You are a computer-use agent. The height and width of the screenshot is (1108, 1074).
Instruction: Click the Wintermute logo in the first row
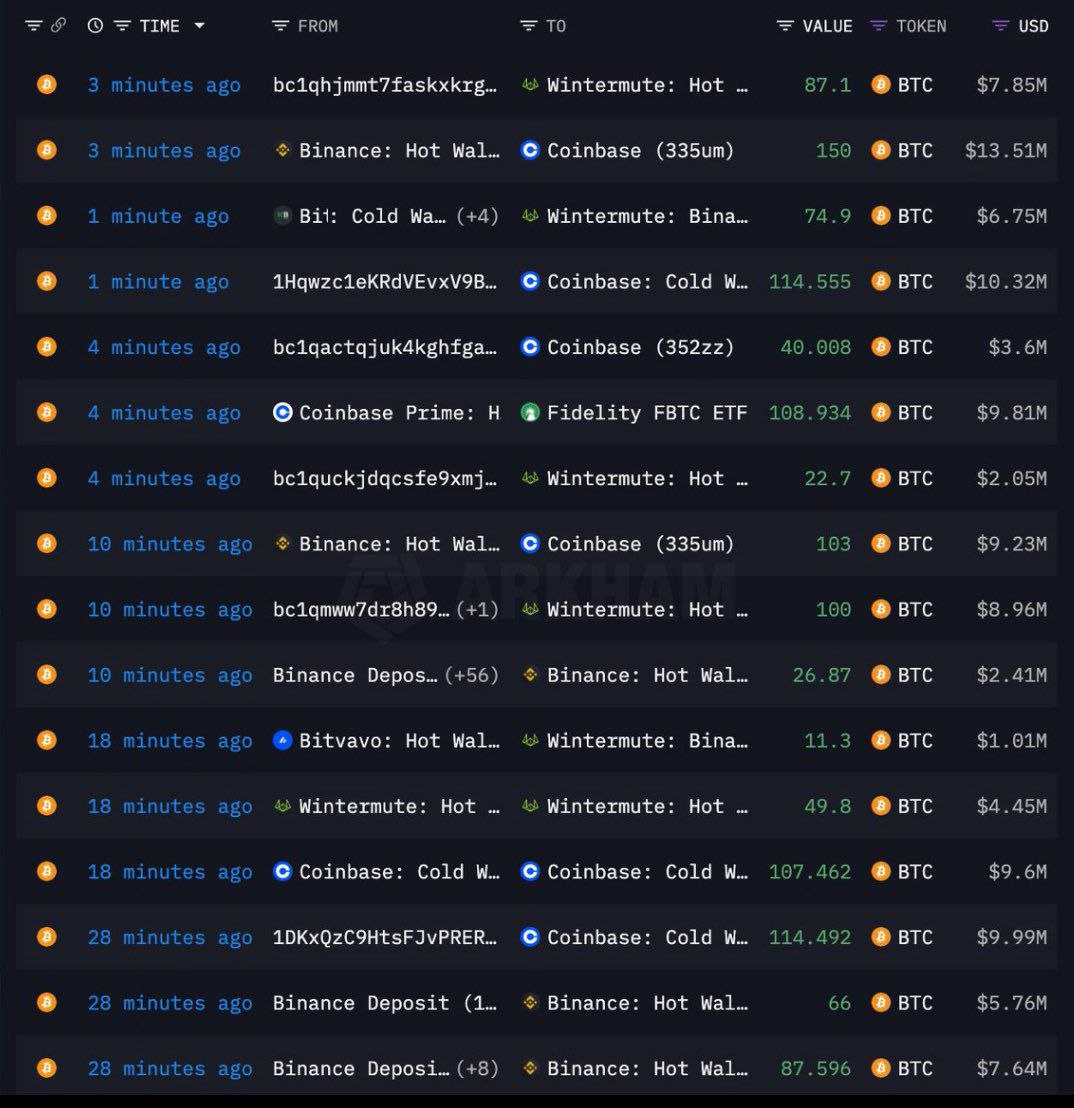click(528, 85)
